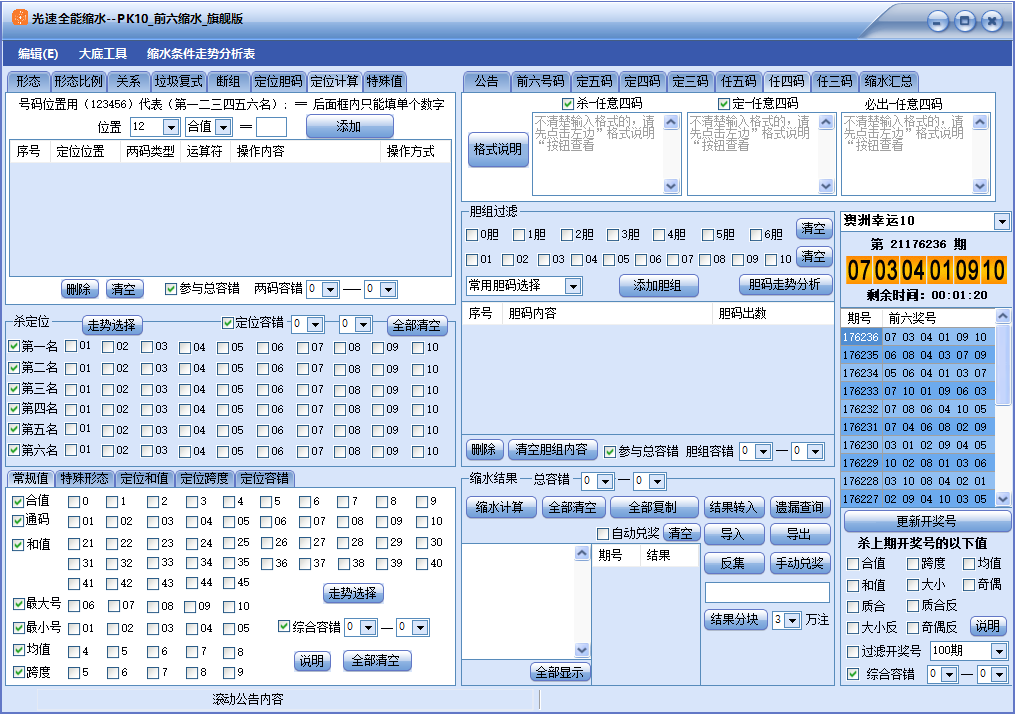This screenshot has height=715, width=1015.
Task: Toggle the 过滤开奖号 checkbox
Action: 853,651
